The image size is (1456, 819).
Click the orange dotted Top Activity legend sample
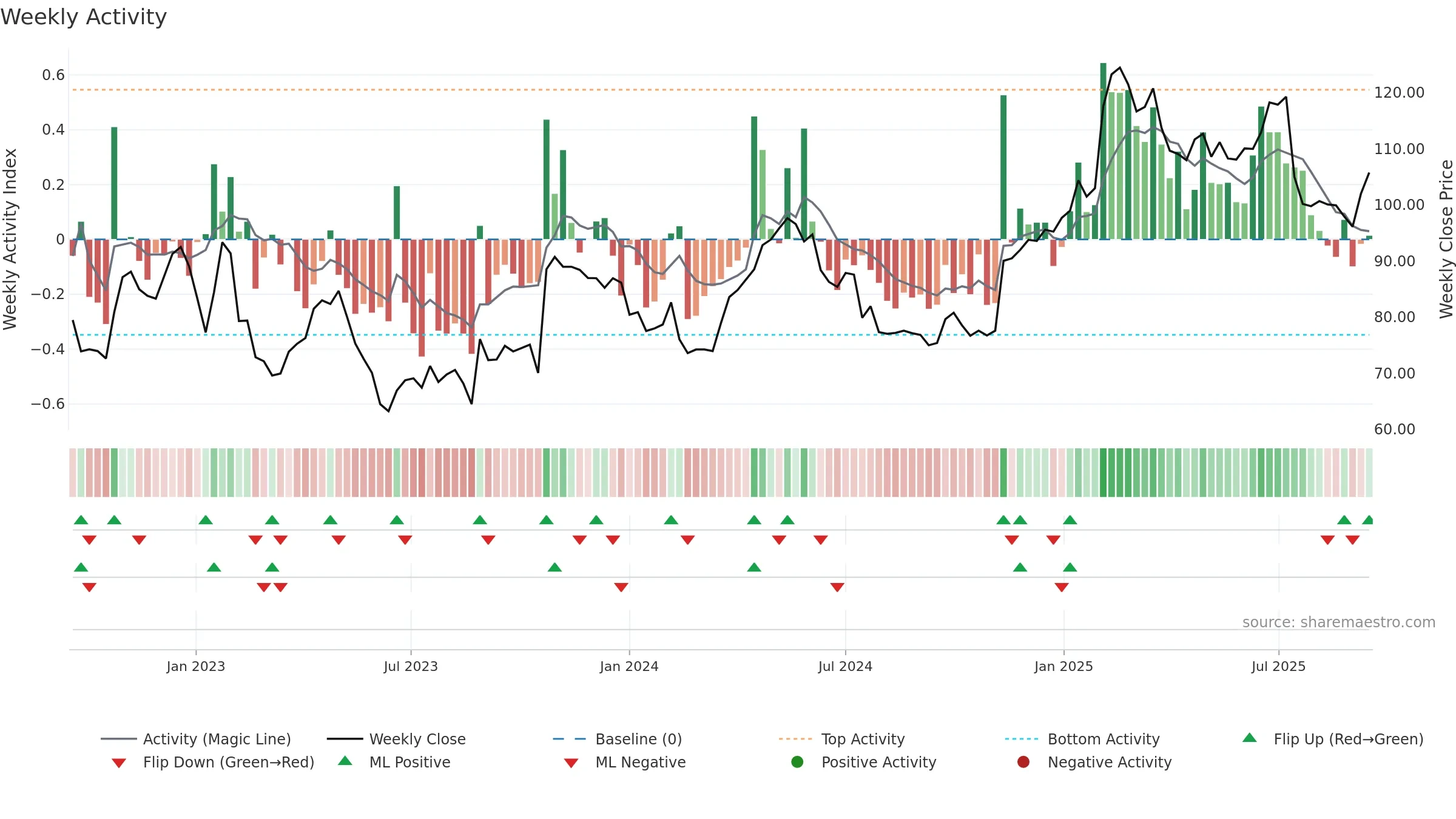click(797, 739)
